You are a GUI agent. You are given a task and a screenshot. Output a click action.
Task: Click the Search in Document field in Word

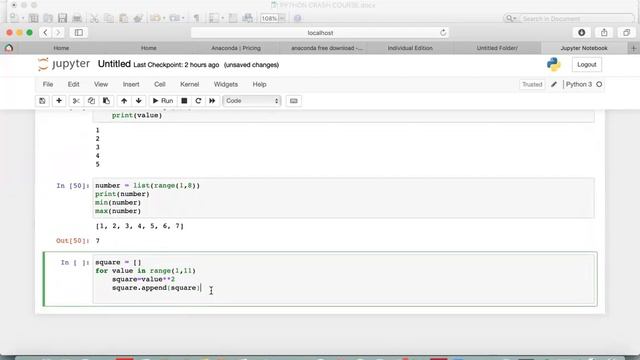point(577,19)
